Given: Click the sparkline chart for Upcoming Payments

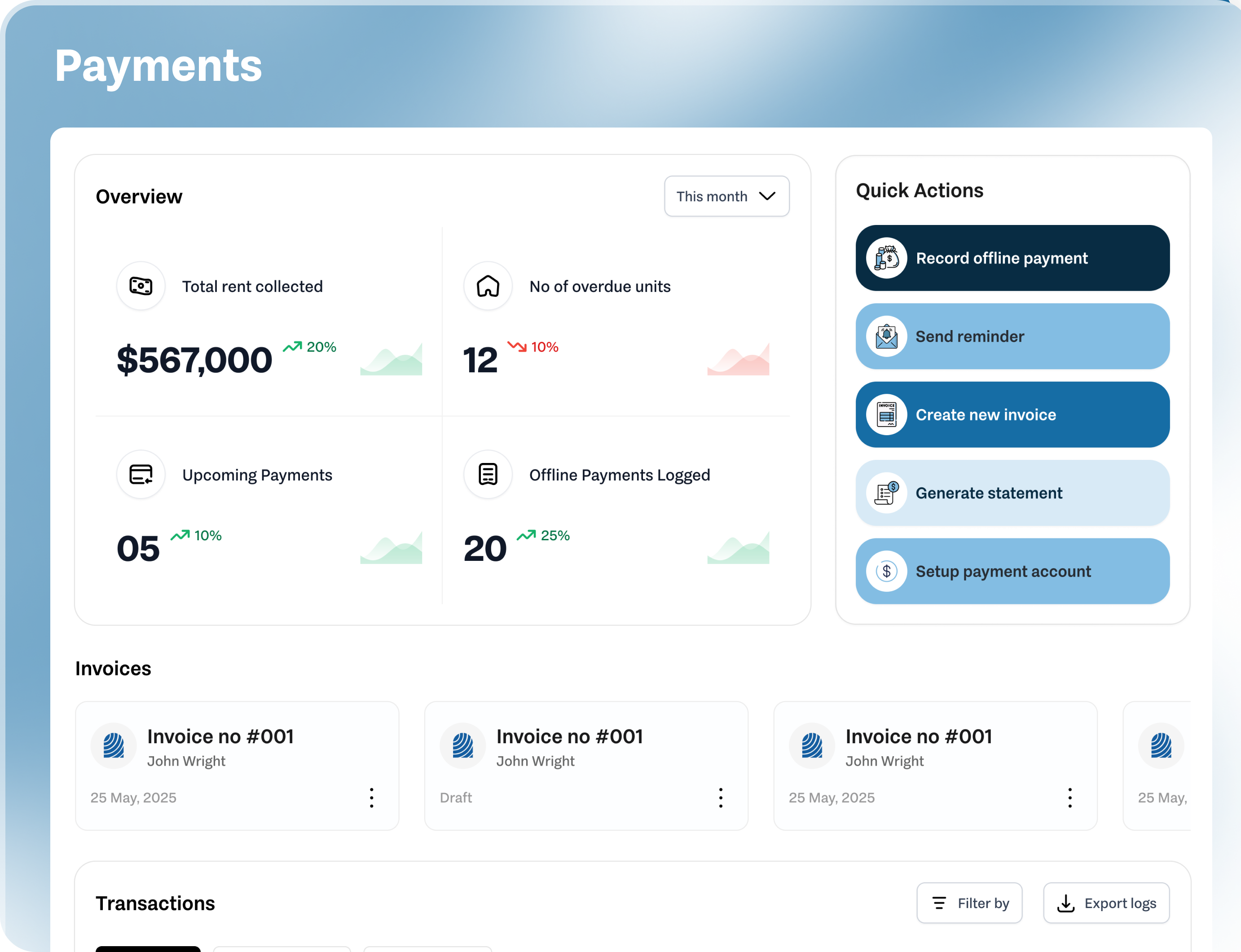Looking at the screenshot, I should click(x=391, y=547).
